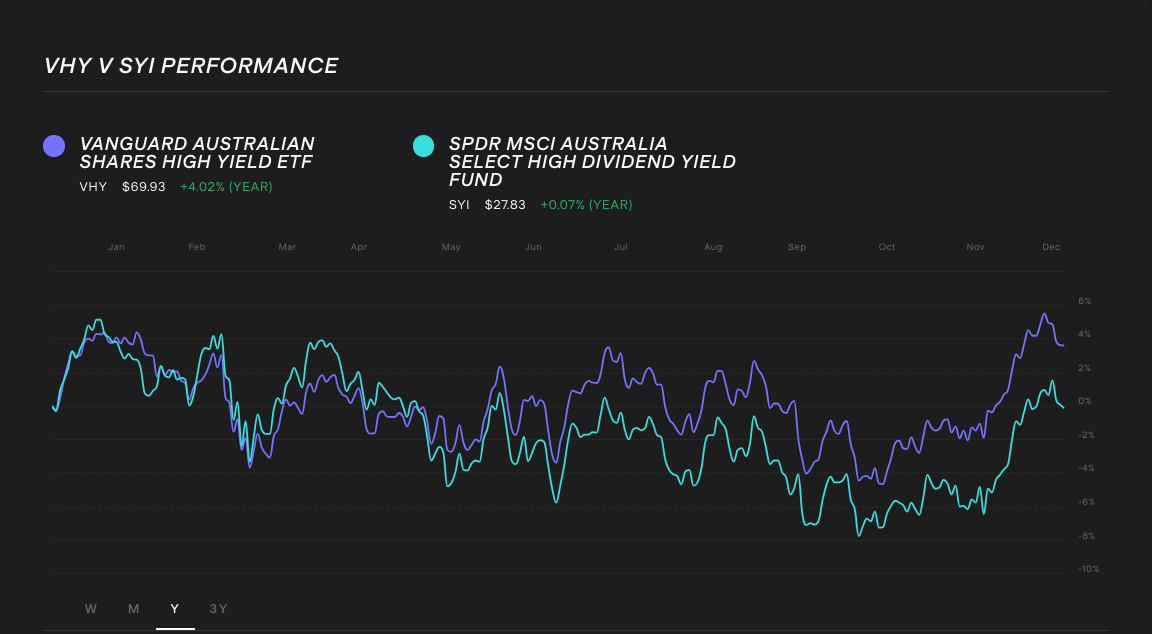
Task: Select the +0.07% (YEAR) change figure
Action: click(585, 204)
